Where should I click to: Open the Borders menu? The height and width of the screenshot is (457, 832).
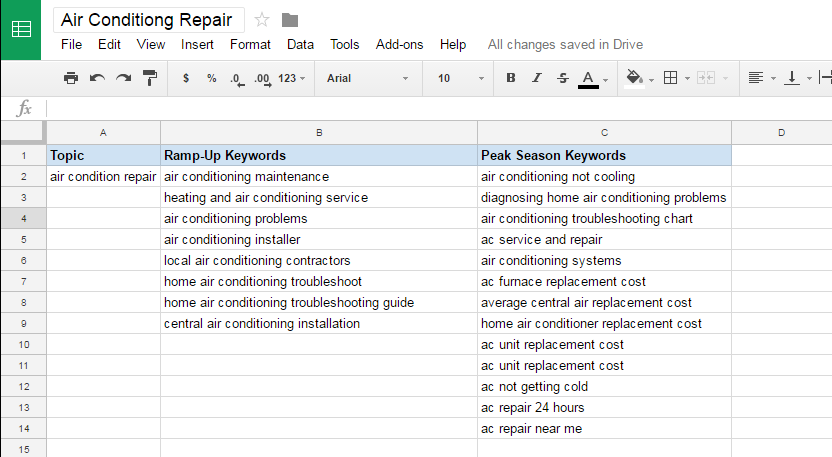(x=677, y=78)
